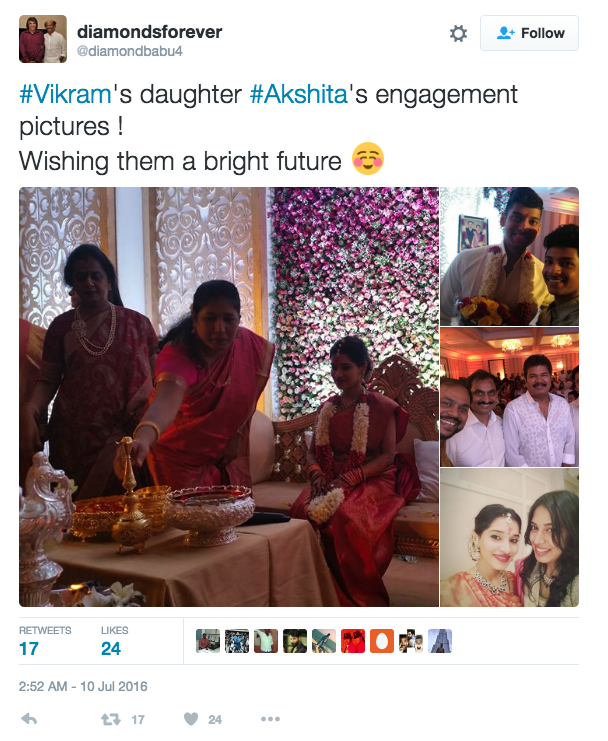The image size is (608, 741).
Task: Click the orange egg liker avatar
Action: click(x=382, y=641)
